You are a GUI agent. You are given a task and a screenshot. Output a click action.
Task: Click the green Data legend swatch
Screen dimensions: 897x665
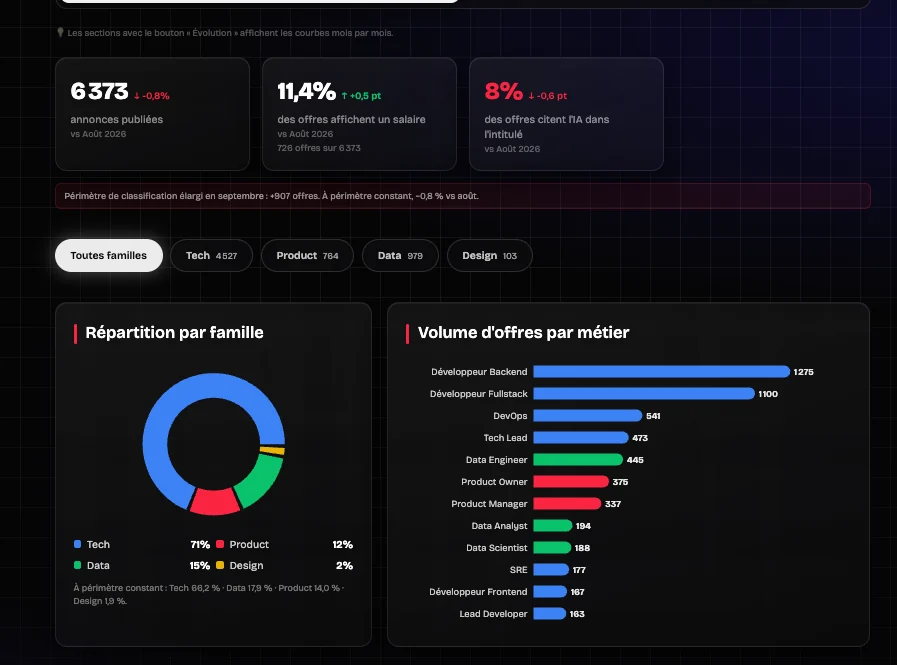click(x=77, y=565)
